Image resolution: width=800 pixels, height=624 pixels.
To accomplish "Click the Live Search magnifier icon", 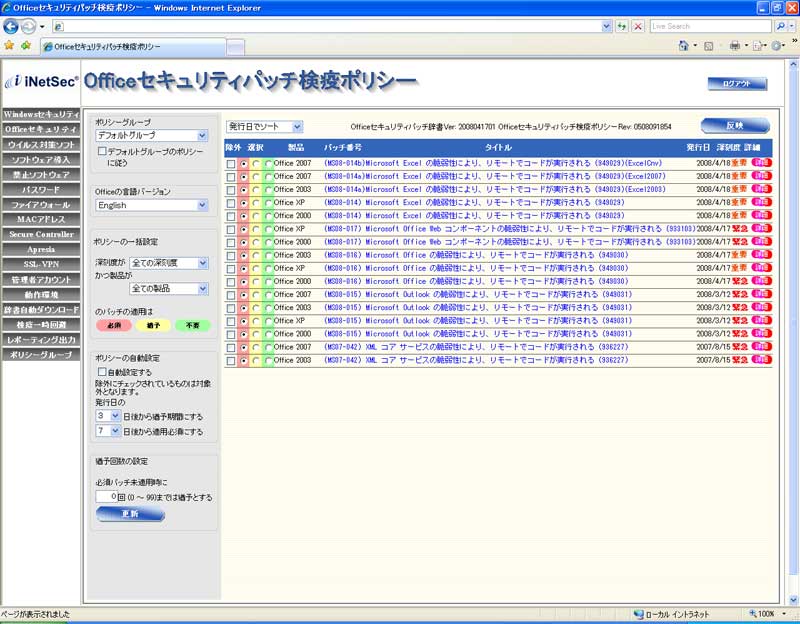I will click(780, 26).
